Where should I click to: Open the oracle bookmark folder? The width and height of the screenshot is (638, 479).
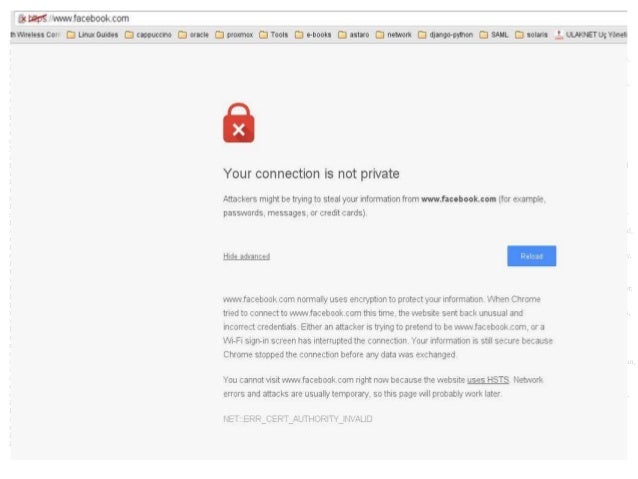click(x=193, y=35)
